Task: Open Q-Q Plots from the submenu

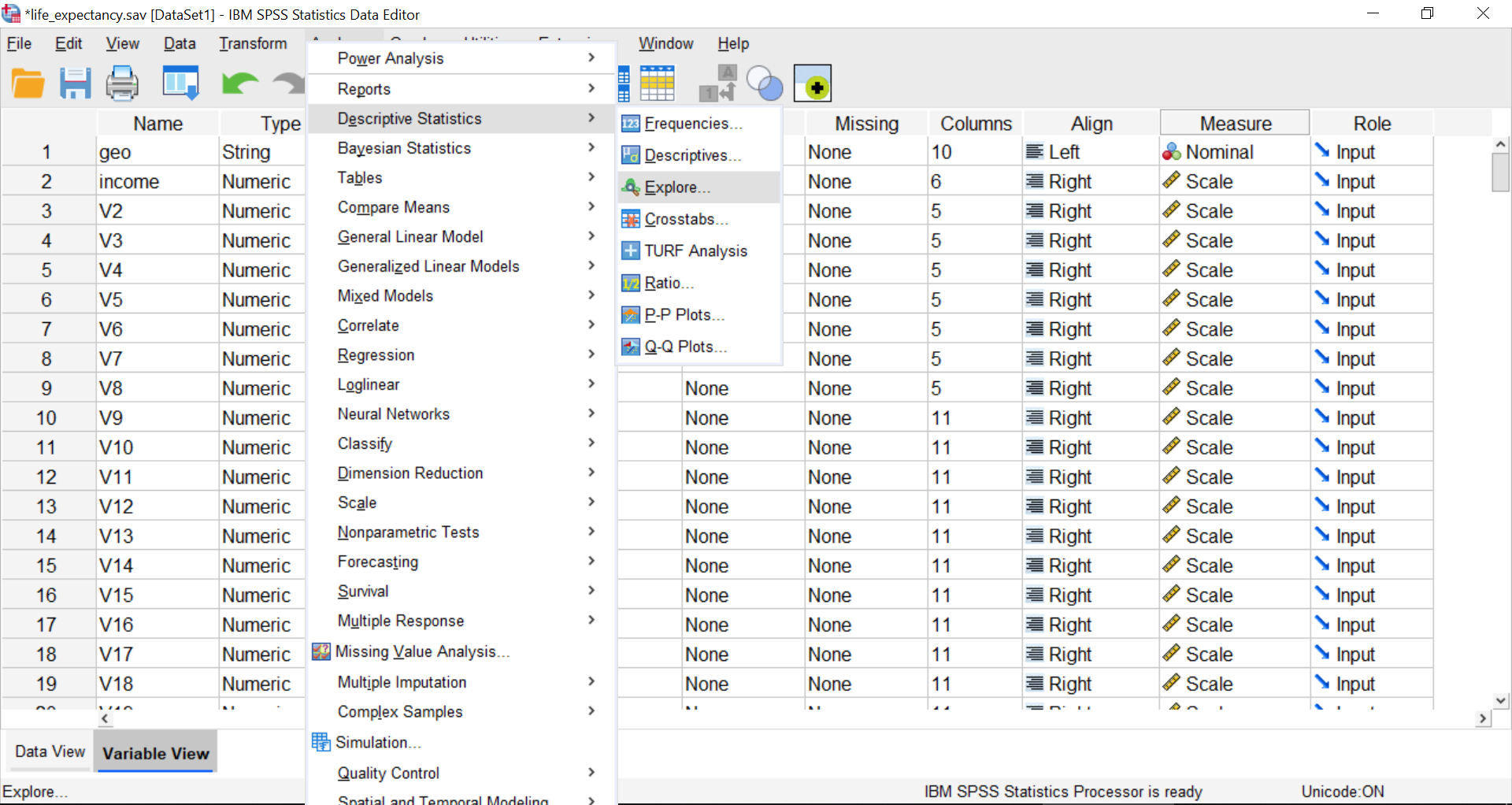Action: (699, 347)
